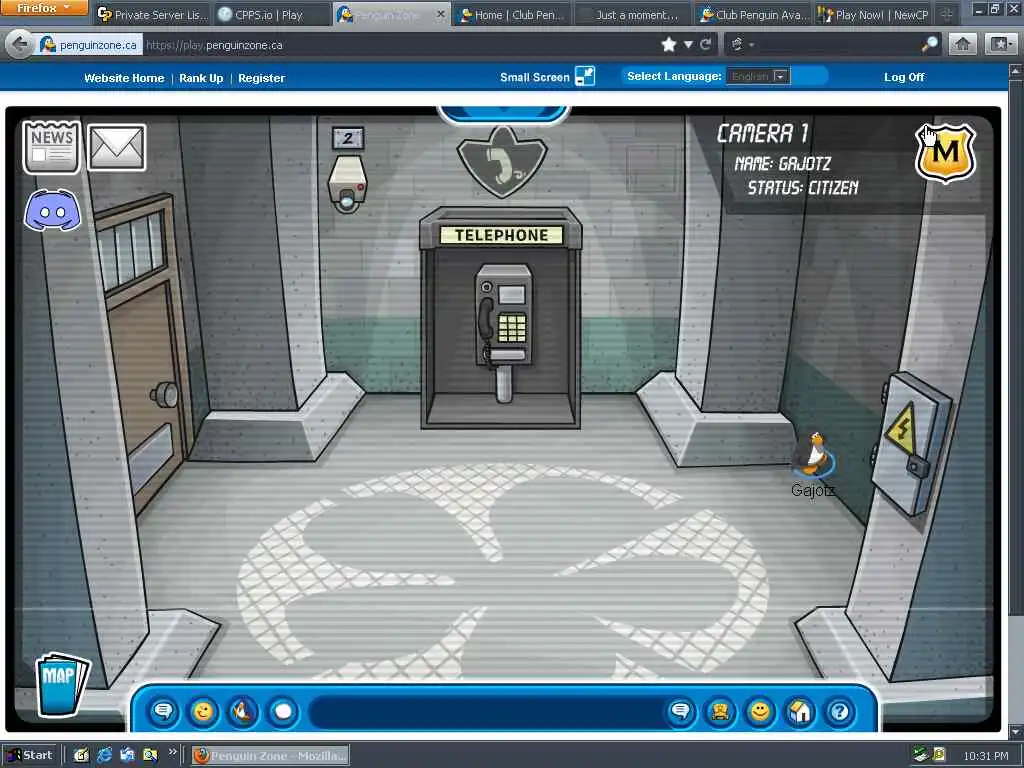The height and width of the screenshot is (768, 1024).
Task: Switch to the CPPS.io Play tab
Action: 271,14
